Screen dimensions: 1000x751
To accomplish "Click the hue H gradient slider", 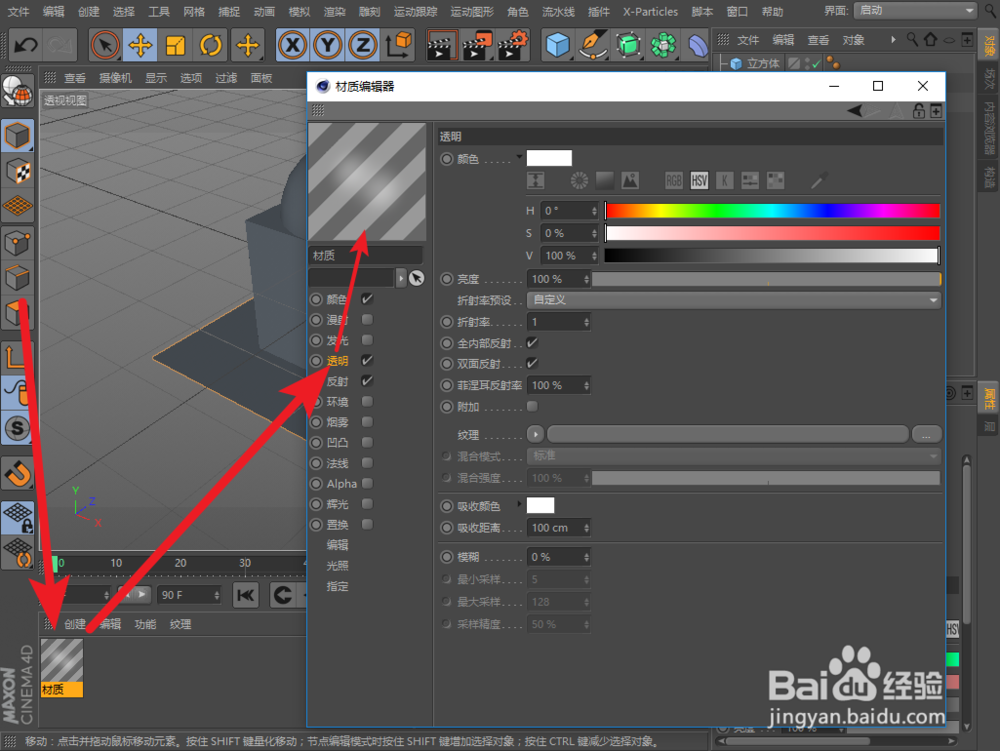I will click(772, 210).
